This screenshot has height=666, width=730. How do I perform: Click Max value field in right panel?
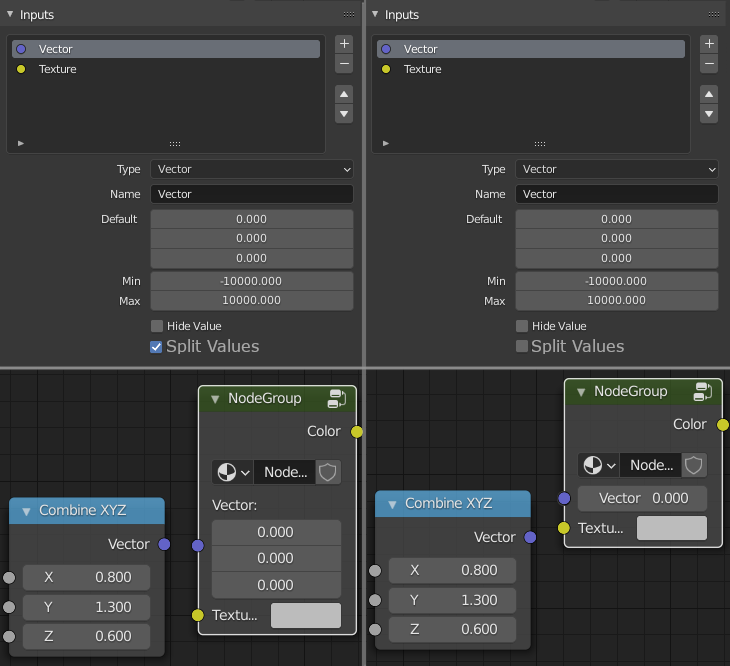tap(617, 301)
